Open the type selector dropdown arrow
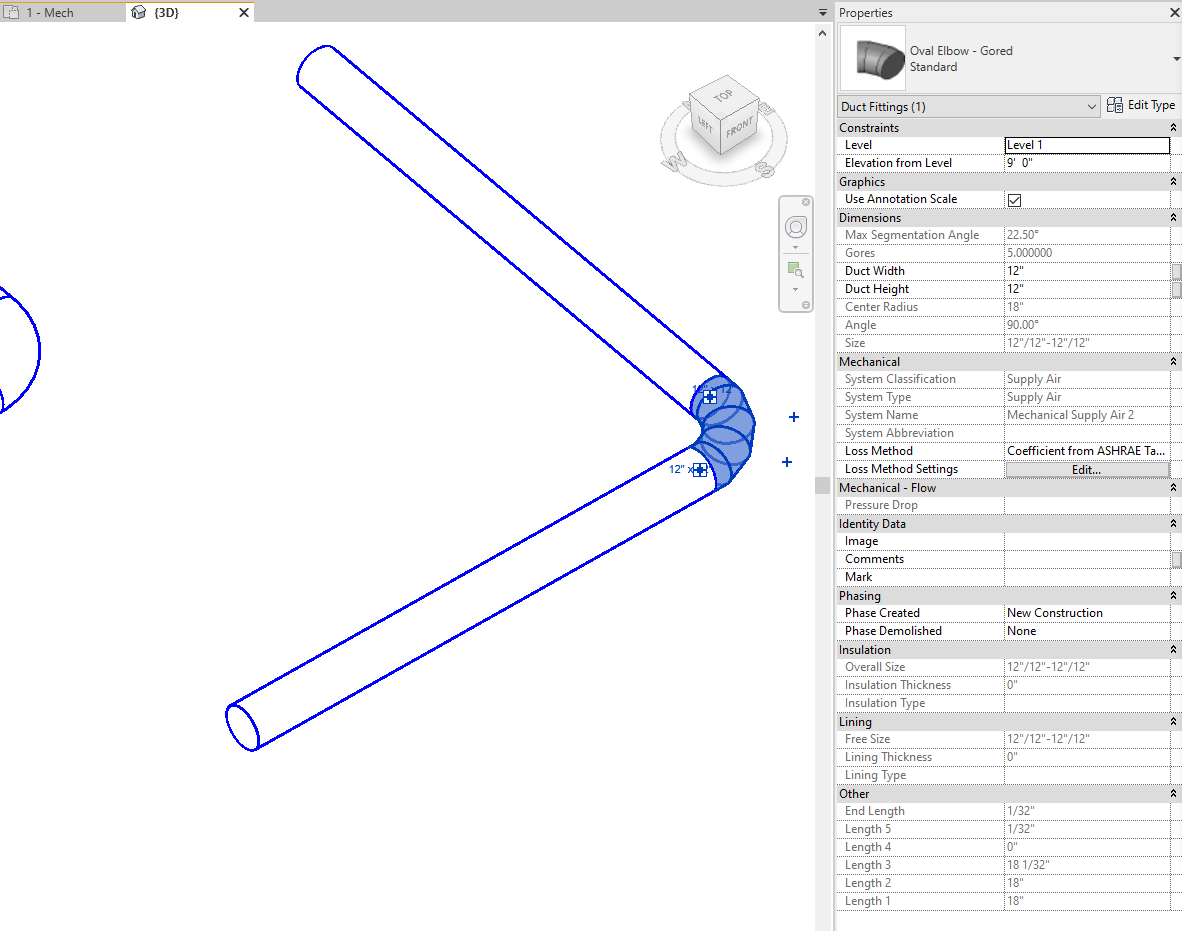 [1176, 59]
